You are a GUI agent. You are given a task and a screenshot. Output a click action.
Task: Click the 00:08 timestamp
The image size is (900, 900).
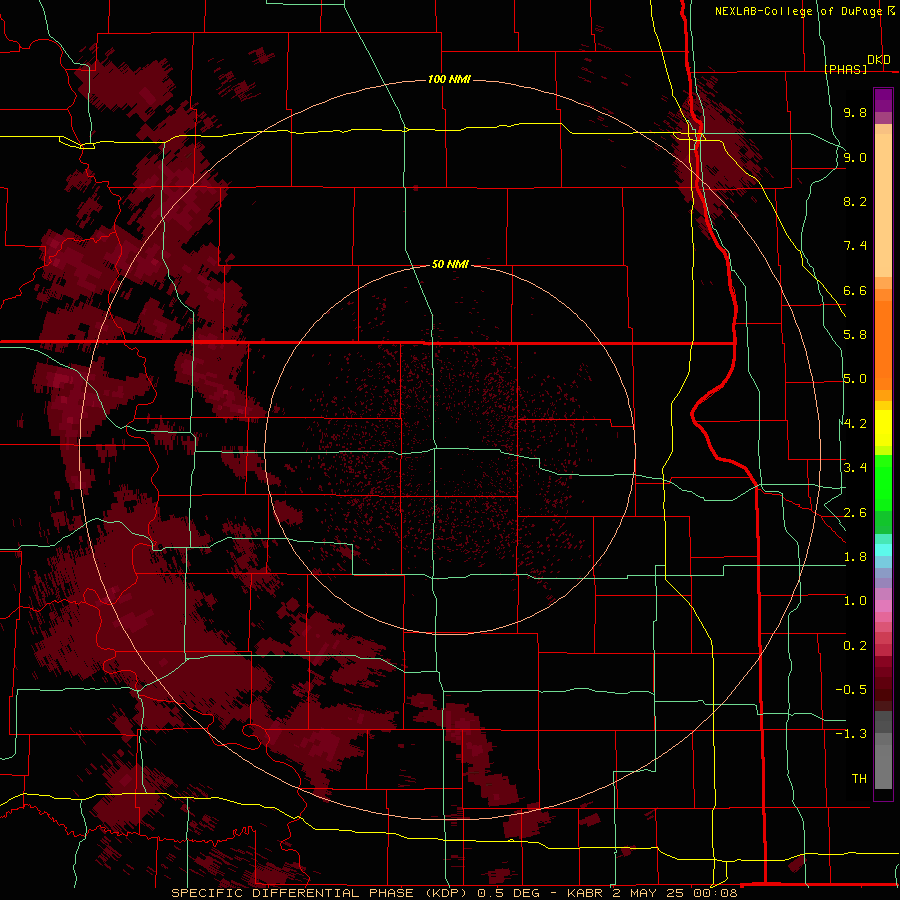715,893
